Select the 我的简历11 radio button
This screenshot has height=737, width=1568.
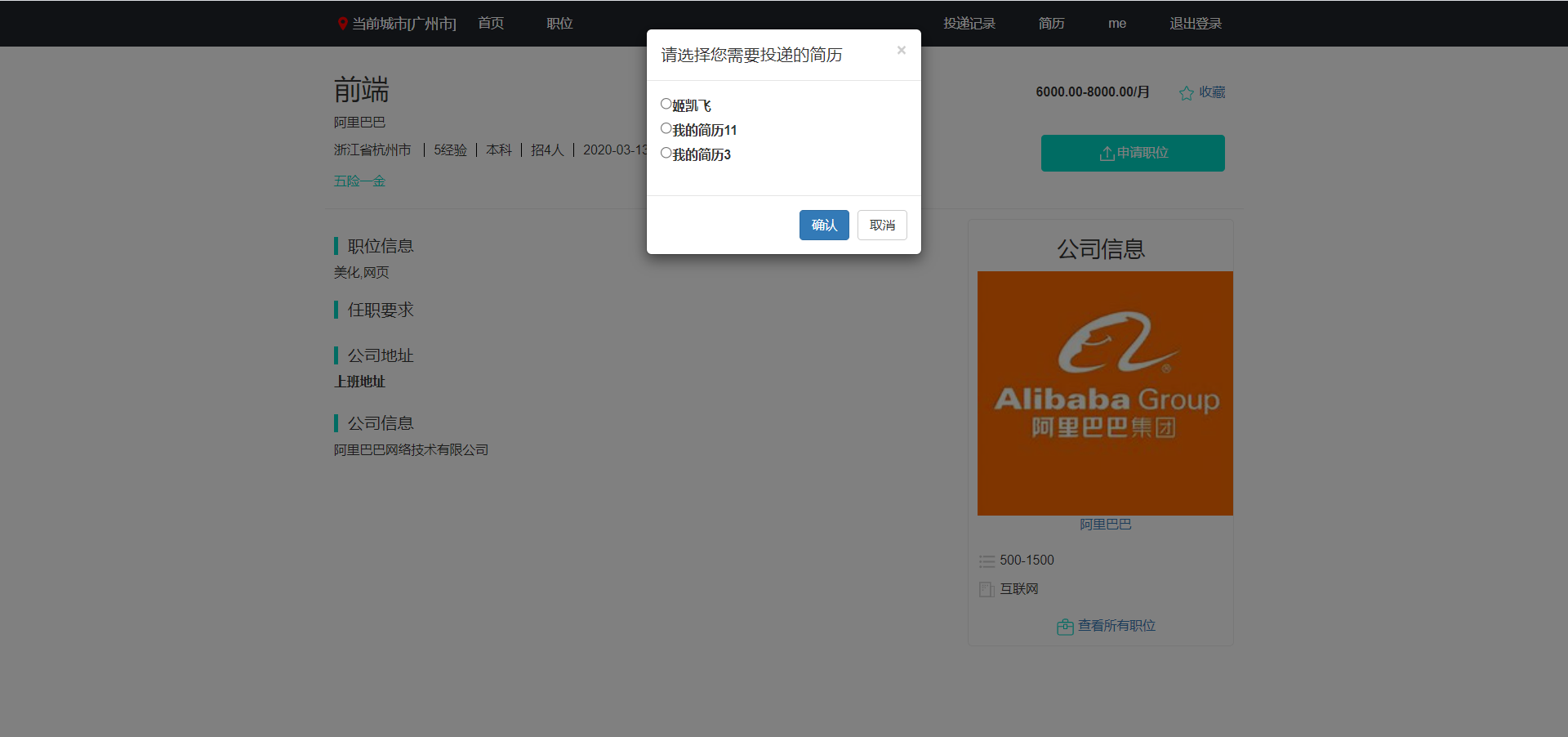666,128
